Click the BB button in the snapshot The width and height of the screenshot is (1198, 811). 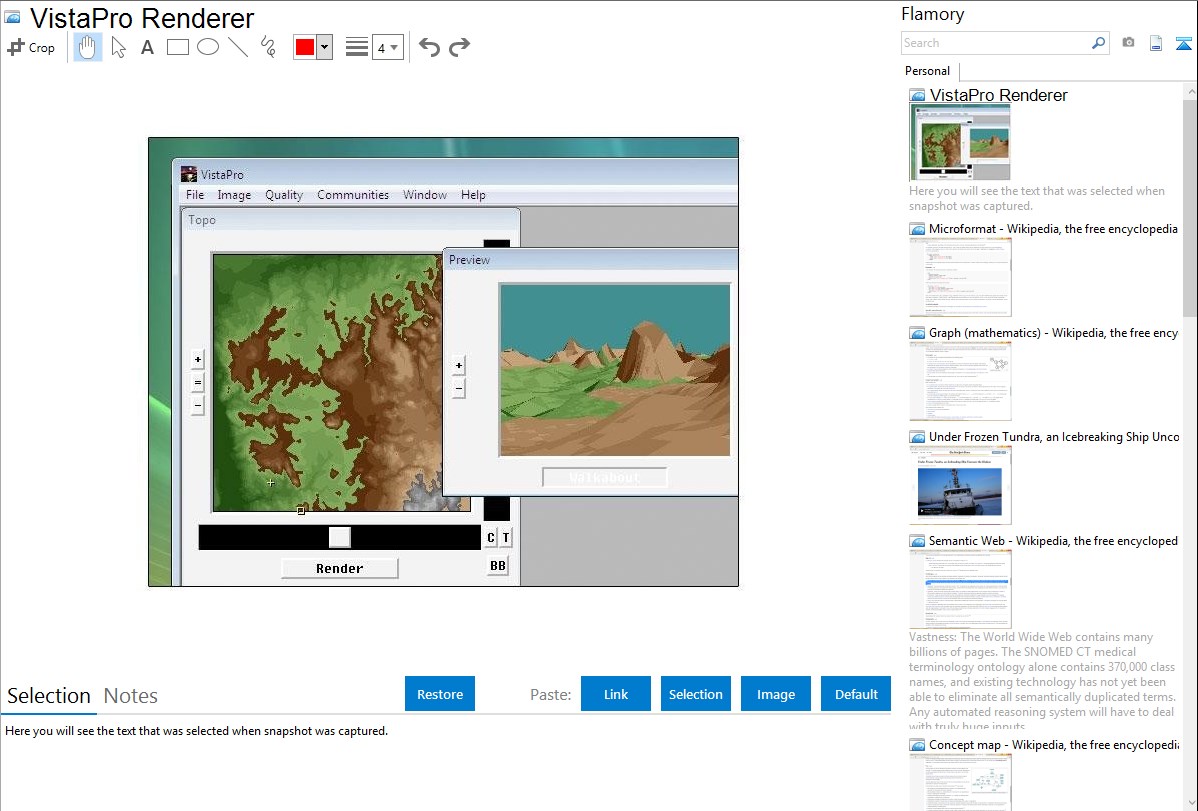pos(497,566)
